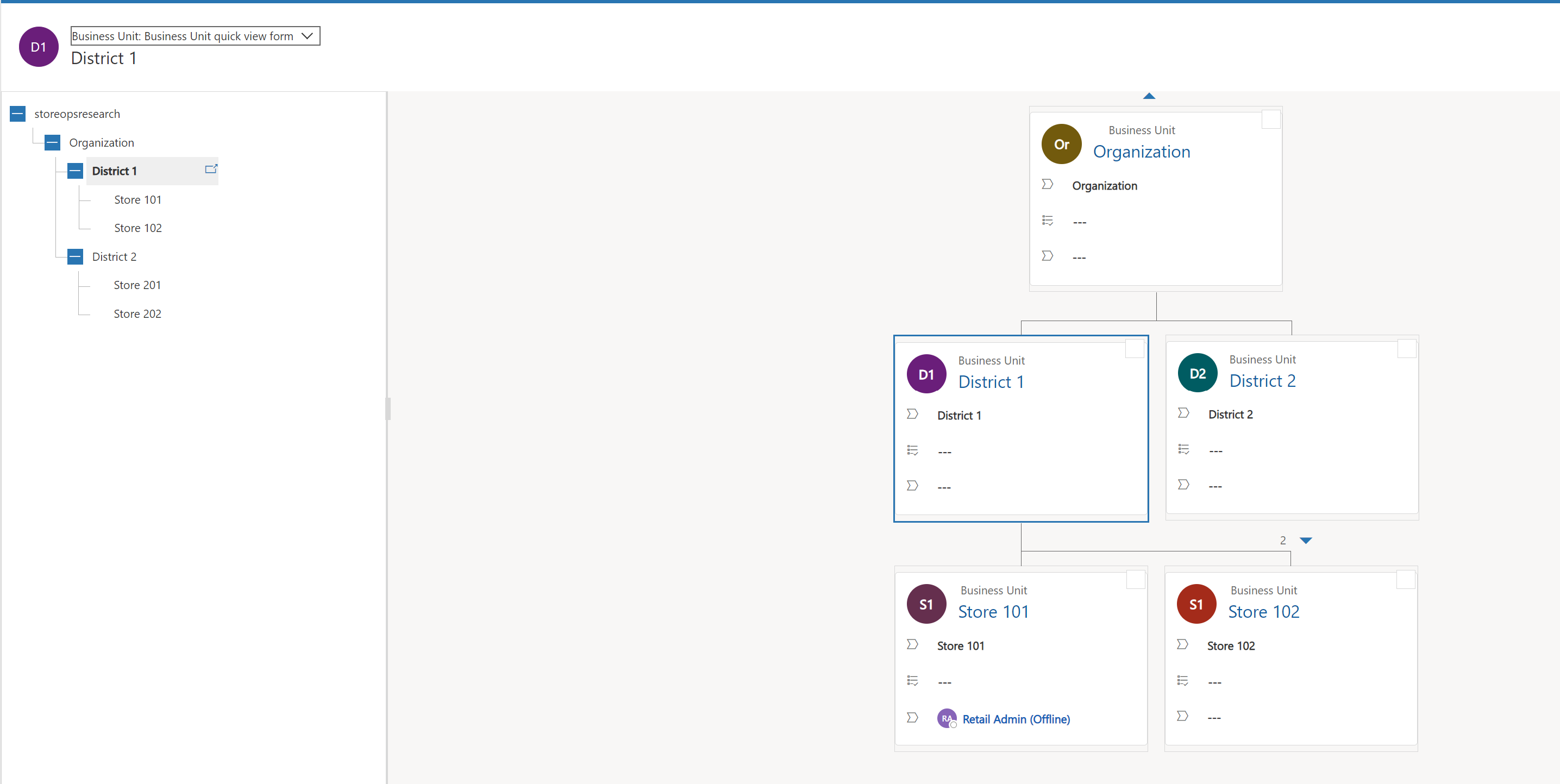Expand the District 2 child nodes dropdown

coord(1306,540)
